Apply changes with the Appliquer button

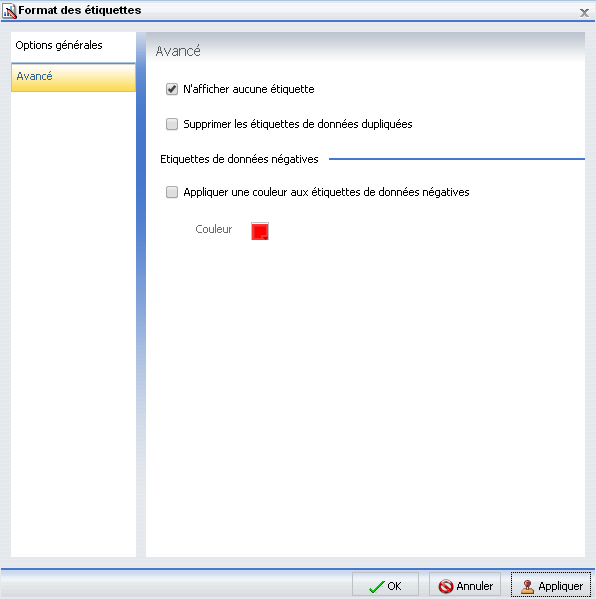[551, 585]
